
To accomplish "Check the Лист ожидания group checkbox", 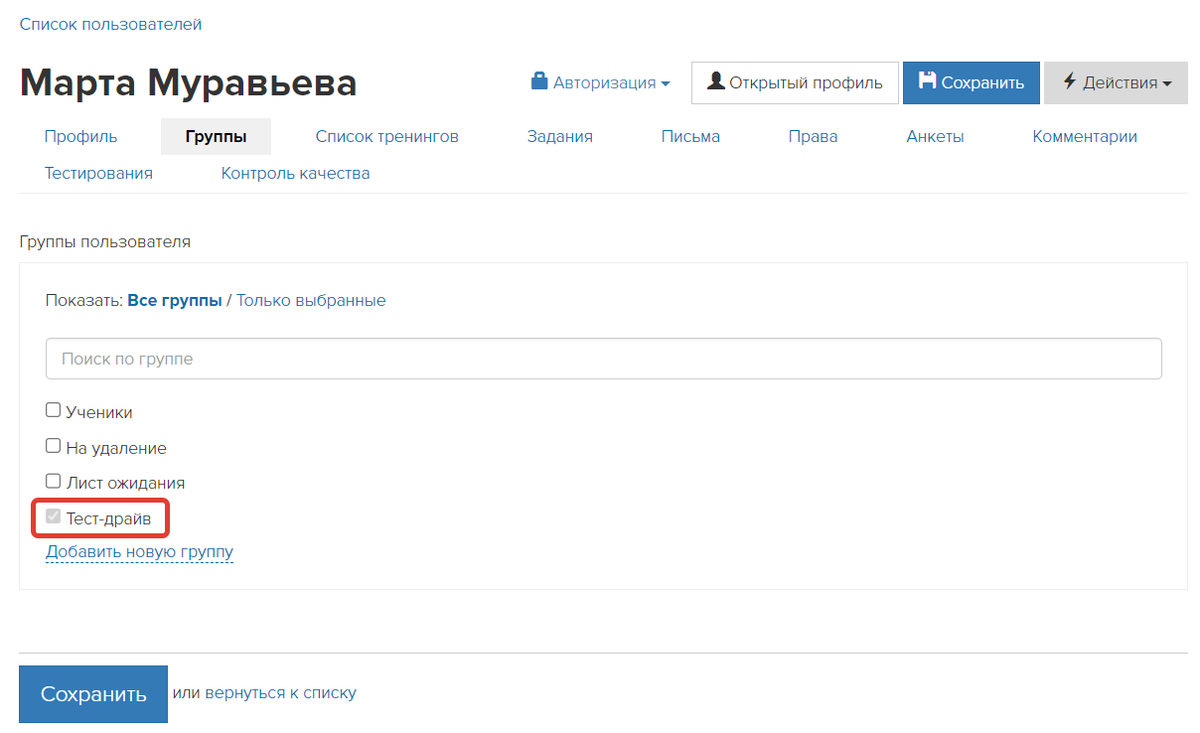I will pyautogui.click(x=54, y=481).
